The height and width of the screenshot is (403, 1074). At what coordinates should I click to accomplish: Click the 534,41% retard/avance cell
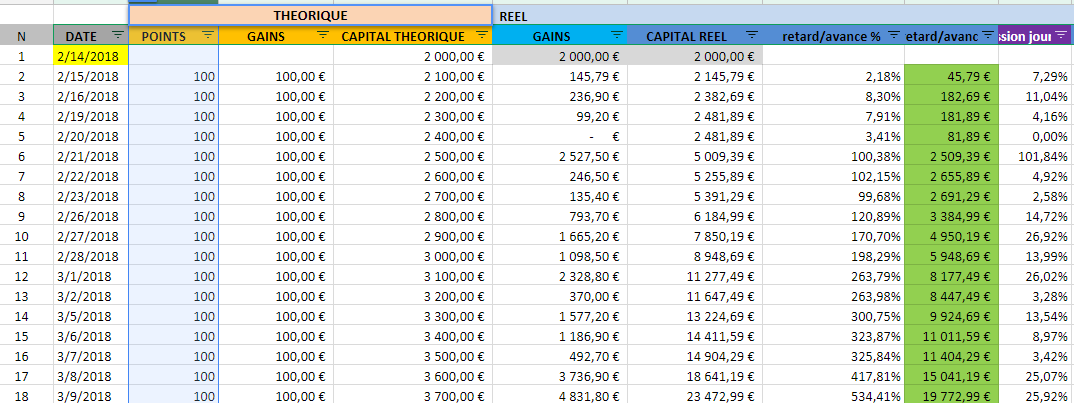[833, 396]
